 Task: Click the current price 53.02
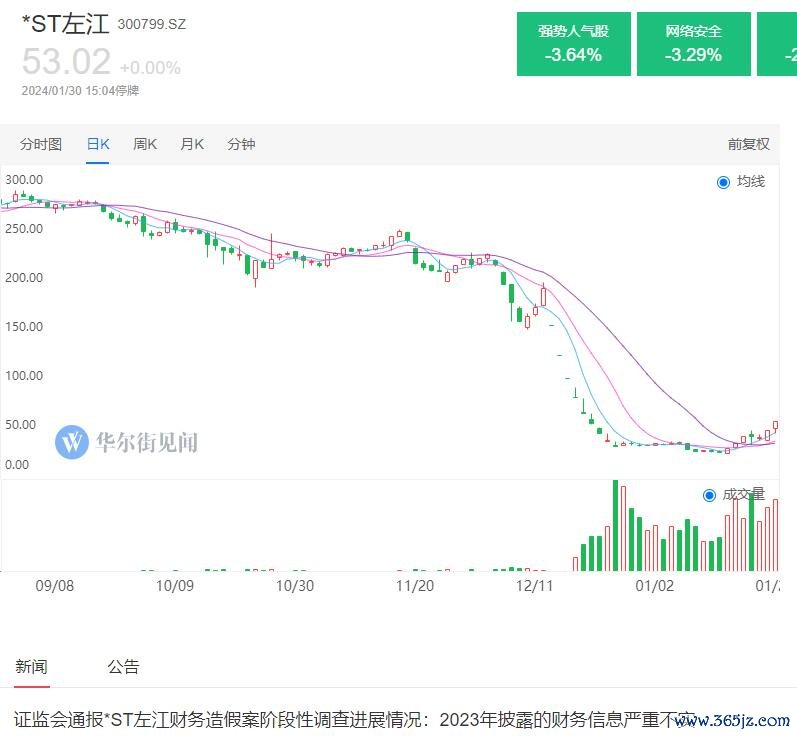tap(66, 62)
